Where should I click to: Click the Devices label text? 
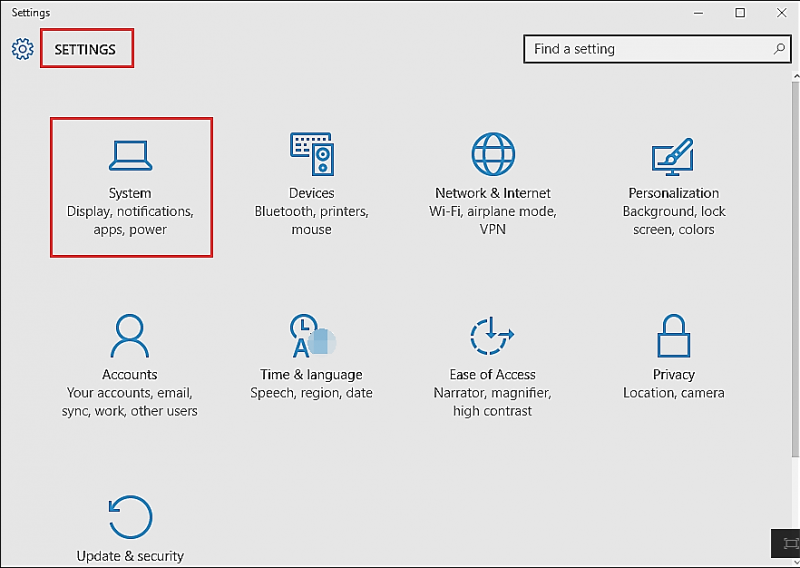coord(311,193)
